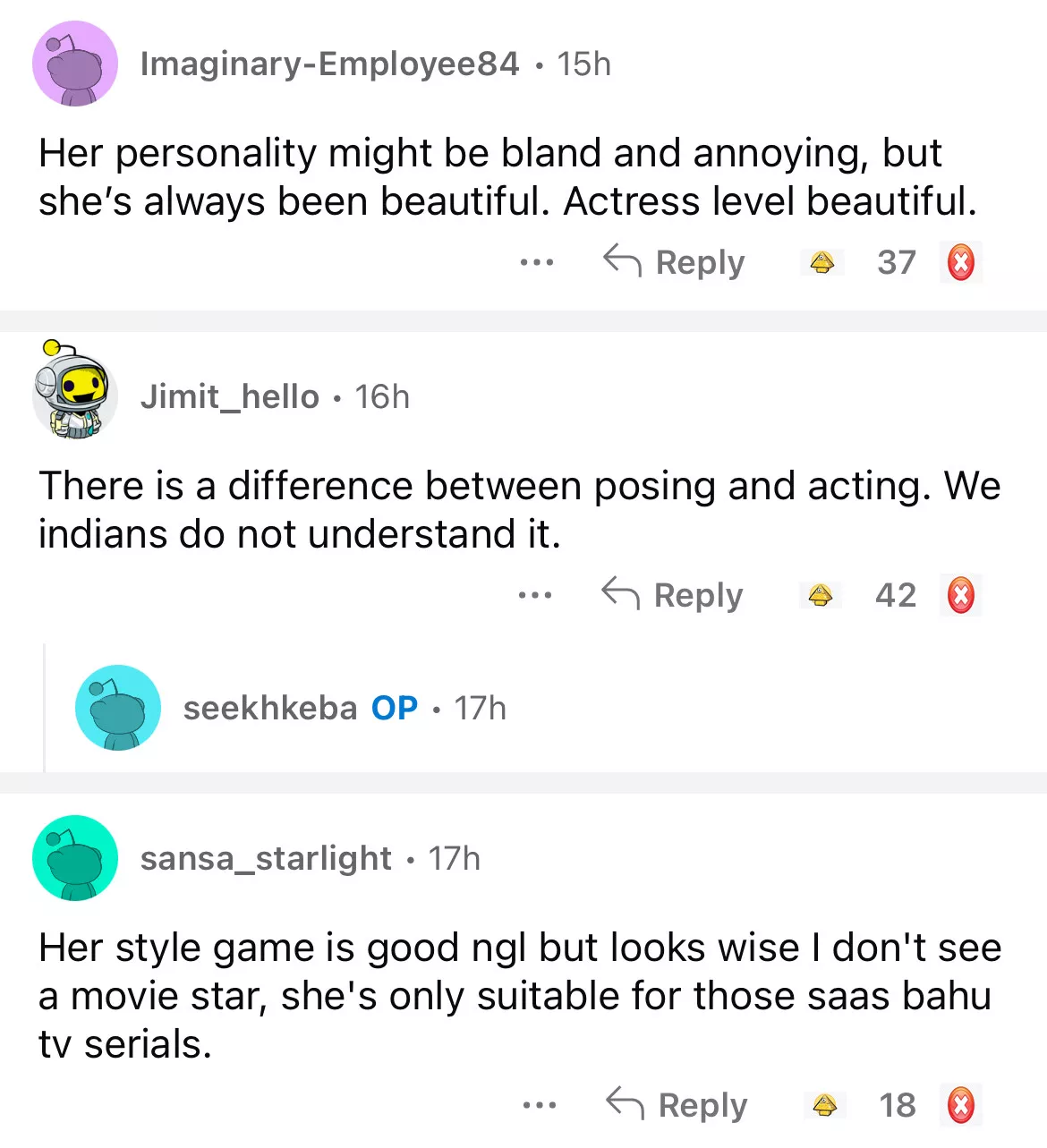This screenshot has width=1047, height=1148.
Task: Reply to Imaginary-Employee84's comment
Action: click(674, 263)
